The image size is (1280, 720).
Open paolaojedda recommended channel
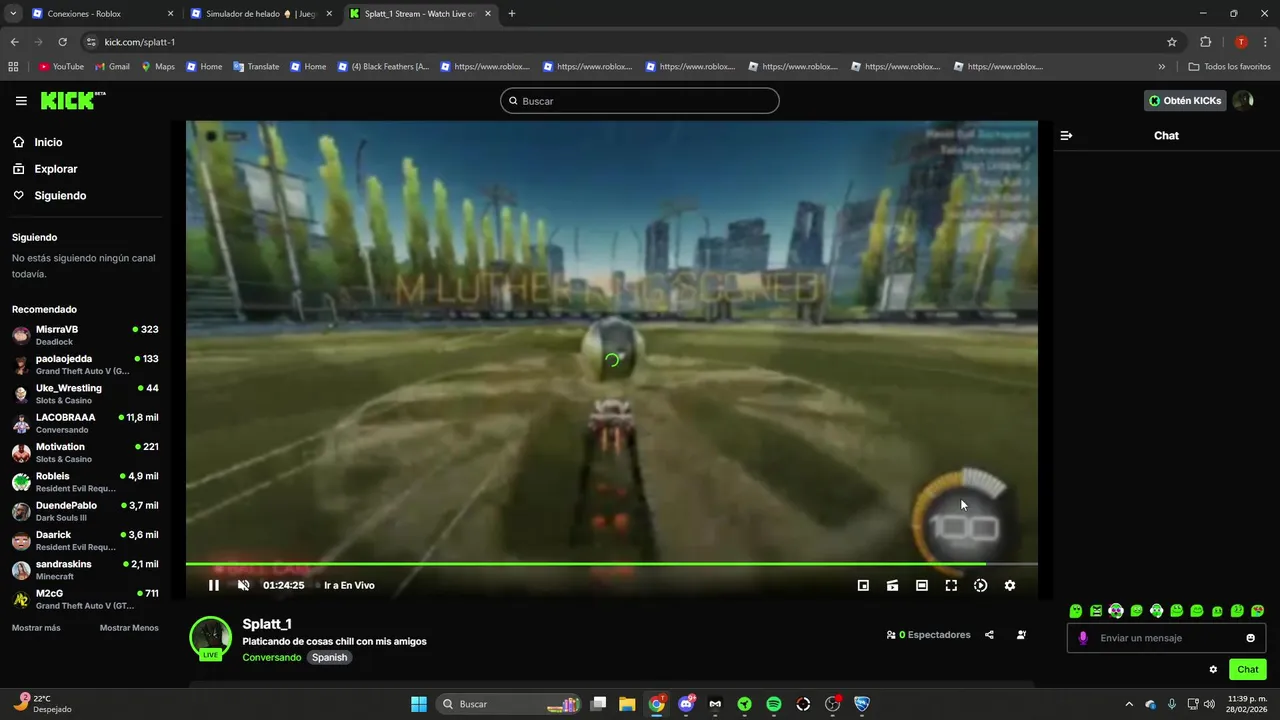pos(85,364)
